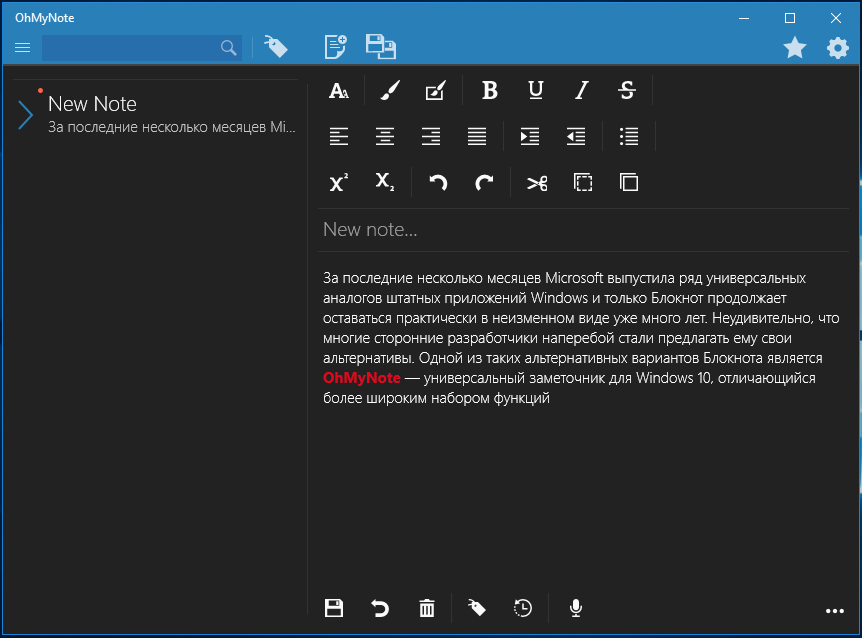Apply subscript formatting
Screen dimensions: 862x638
click(385, 182)
